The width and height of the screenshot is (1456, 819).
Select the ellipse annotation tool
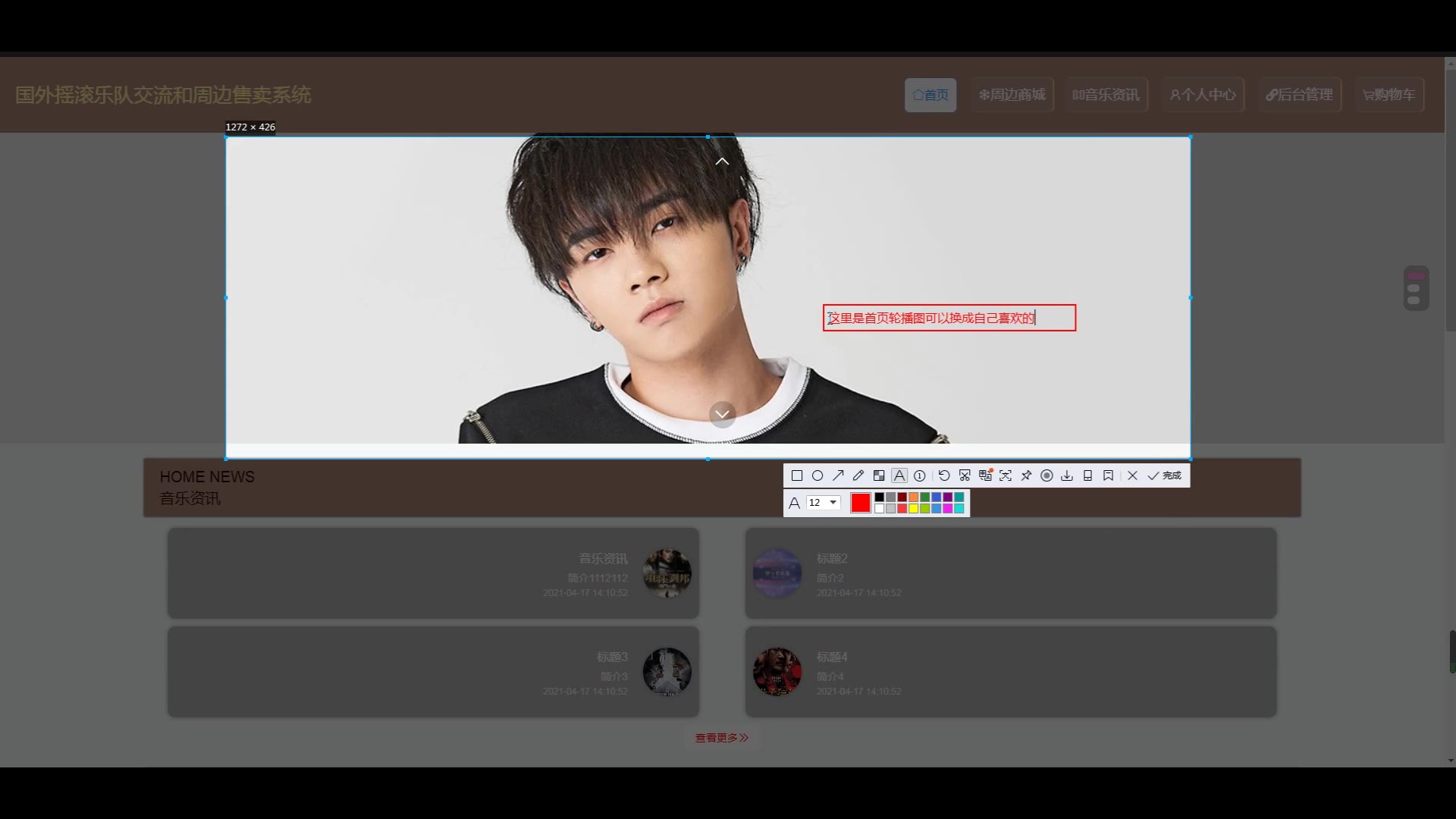coord(817,475)
